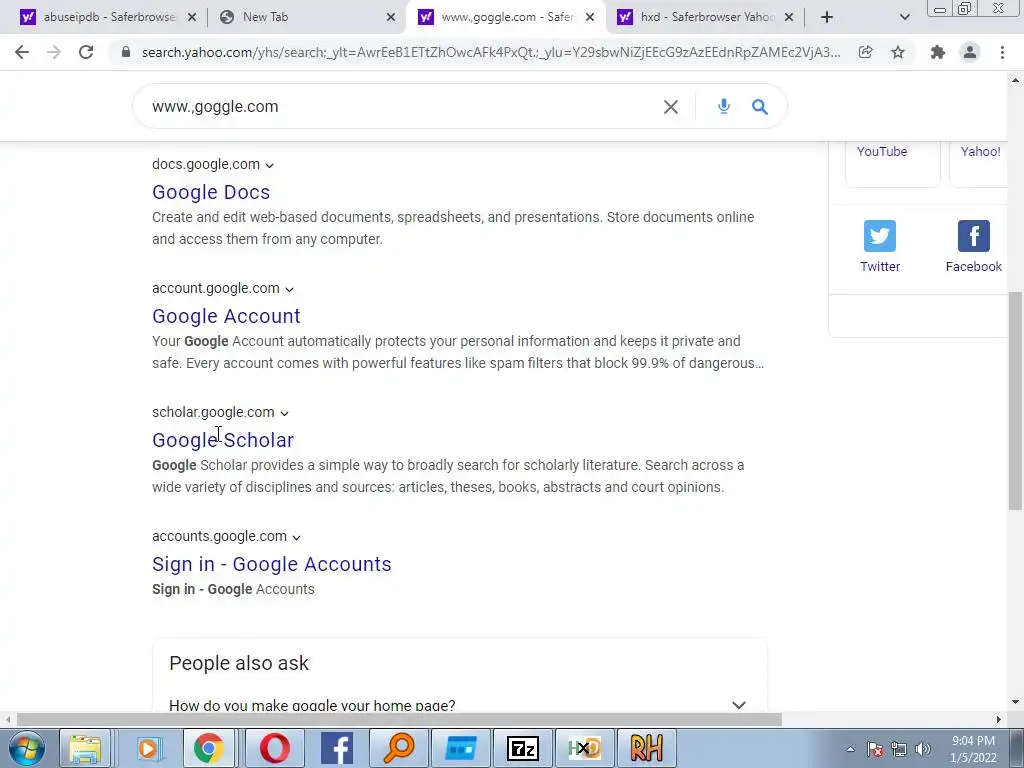Open the Yahoo! sidebar link

tap(980, 152)
